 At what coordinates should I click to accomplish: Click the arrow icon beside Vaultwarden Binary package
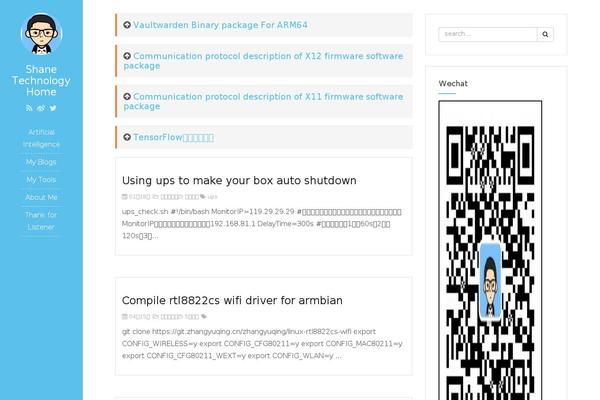(x=127, y=25)
